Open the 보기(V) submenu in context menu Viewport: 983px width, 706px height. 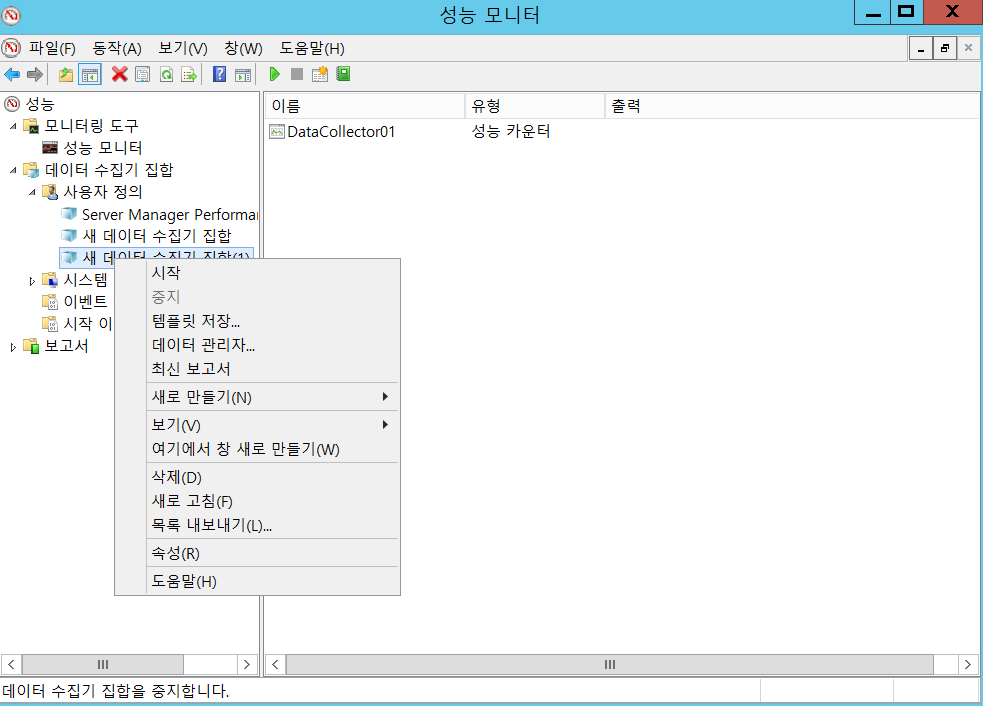(272, 425)
